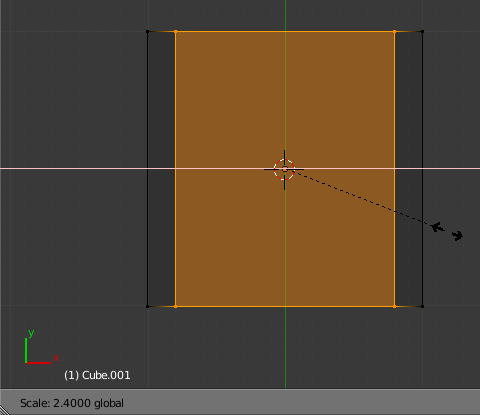This screenshot has height=415, width=480.
Task: Click the area split corner widget
Action: point(5,410)
